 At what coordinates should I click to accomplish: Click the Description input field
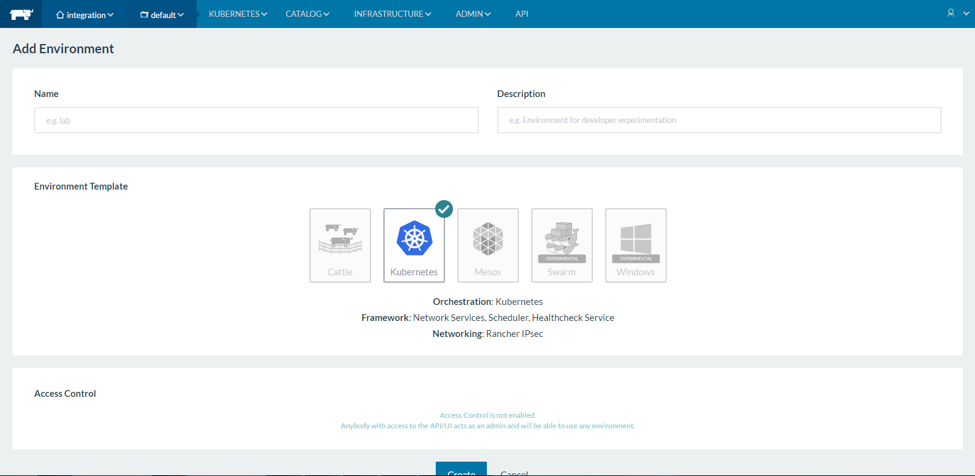719,120
